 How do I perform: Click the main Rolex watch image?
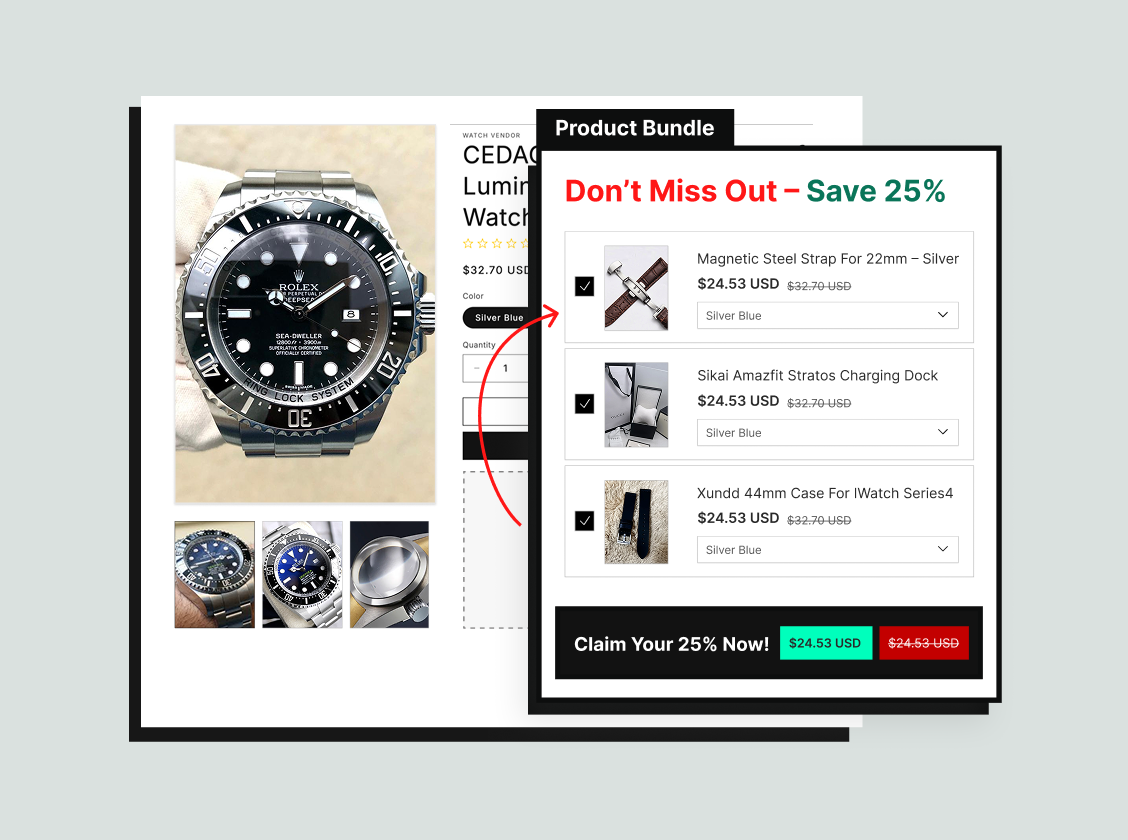coord(305,314)
